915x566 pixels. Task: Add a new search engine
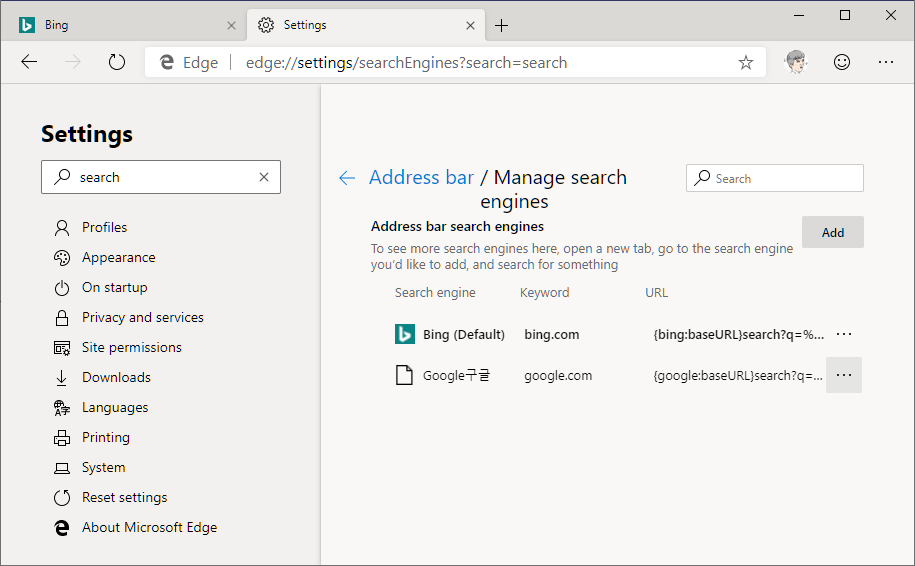[832, 232]
